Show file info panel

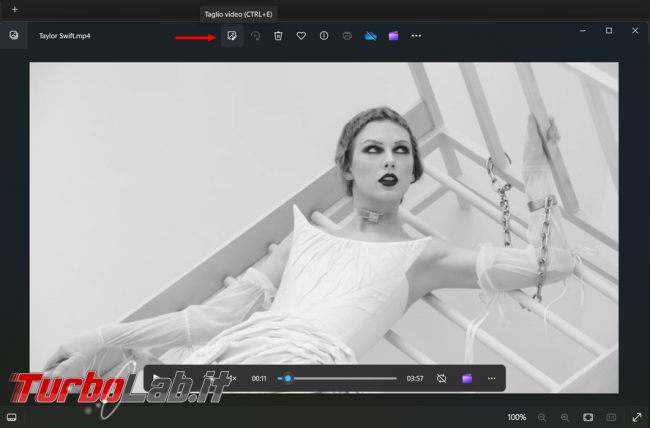324,36
